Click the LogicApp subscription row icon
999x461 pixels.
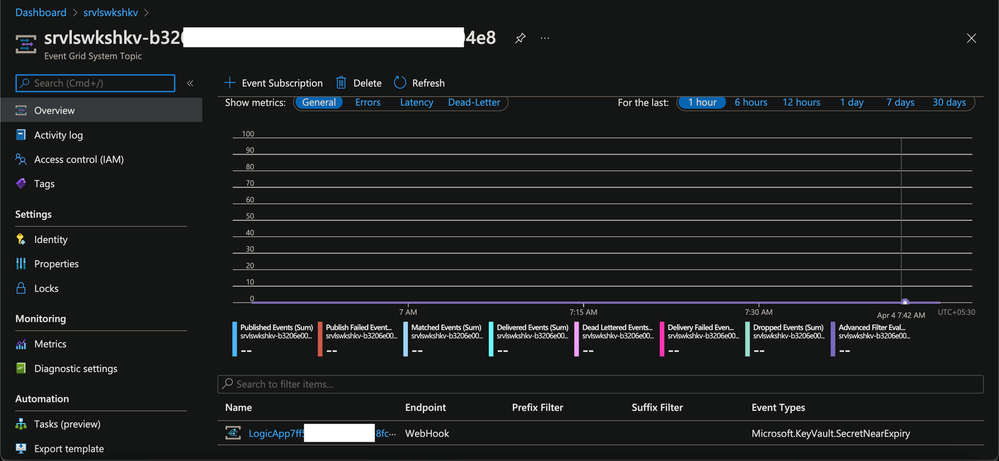233,434
